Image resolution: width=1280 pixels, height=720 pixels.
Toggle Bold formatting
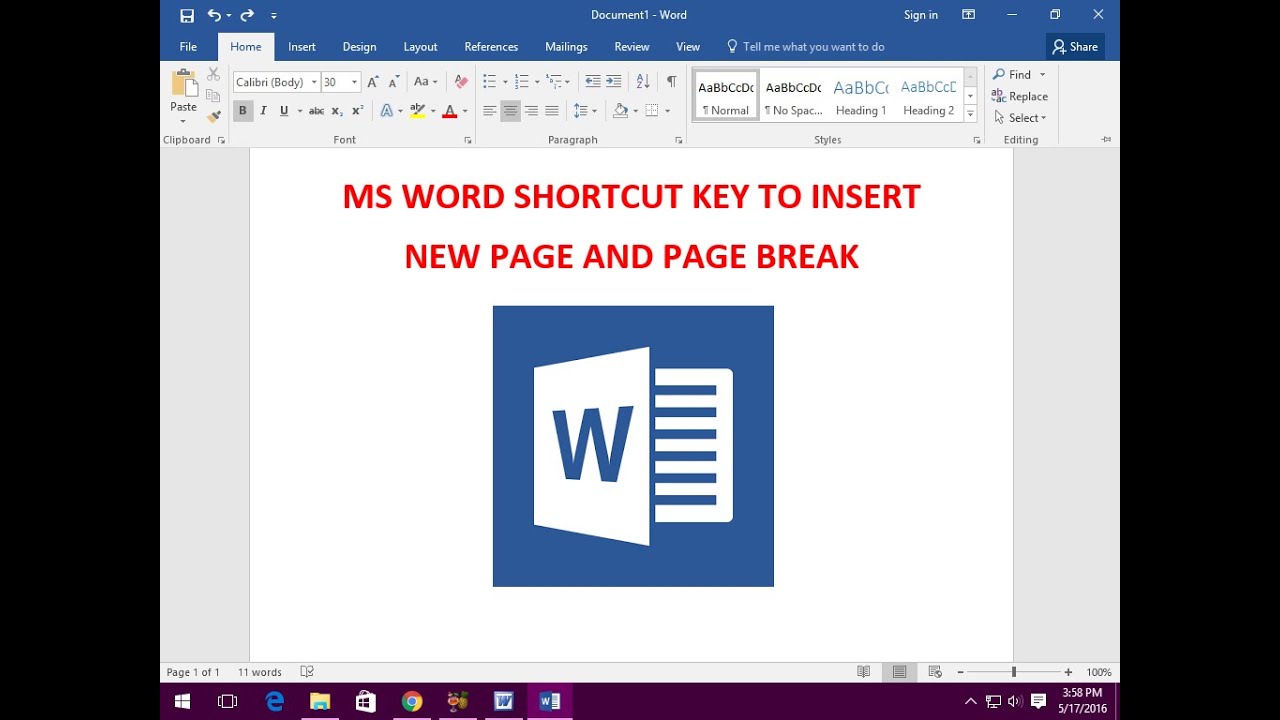[242, 111]
